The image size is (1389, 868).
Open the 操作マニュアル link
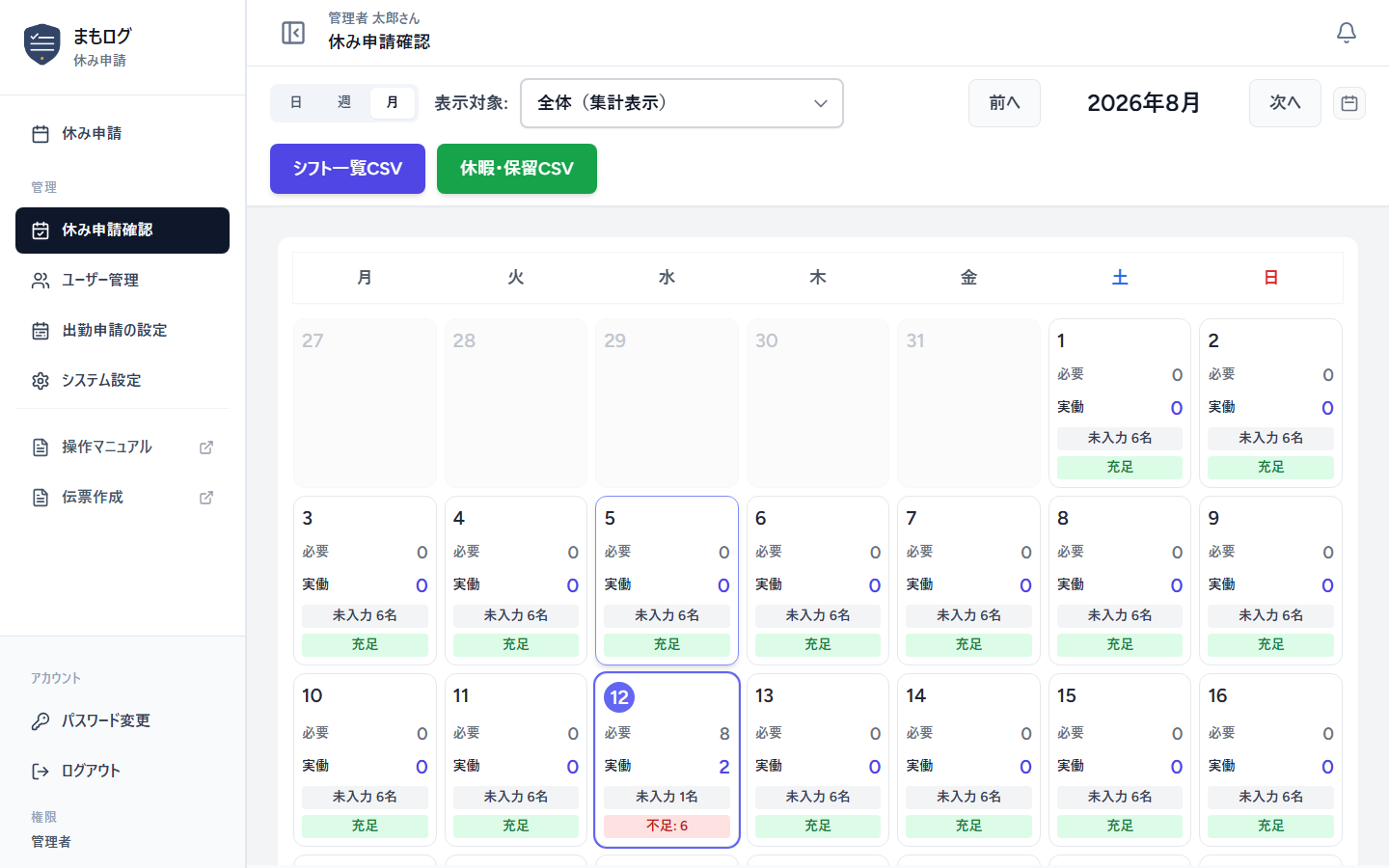tap(123, 448)
